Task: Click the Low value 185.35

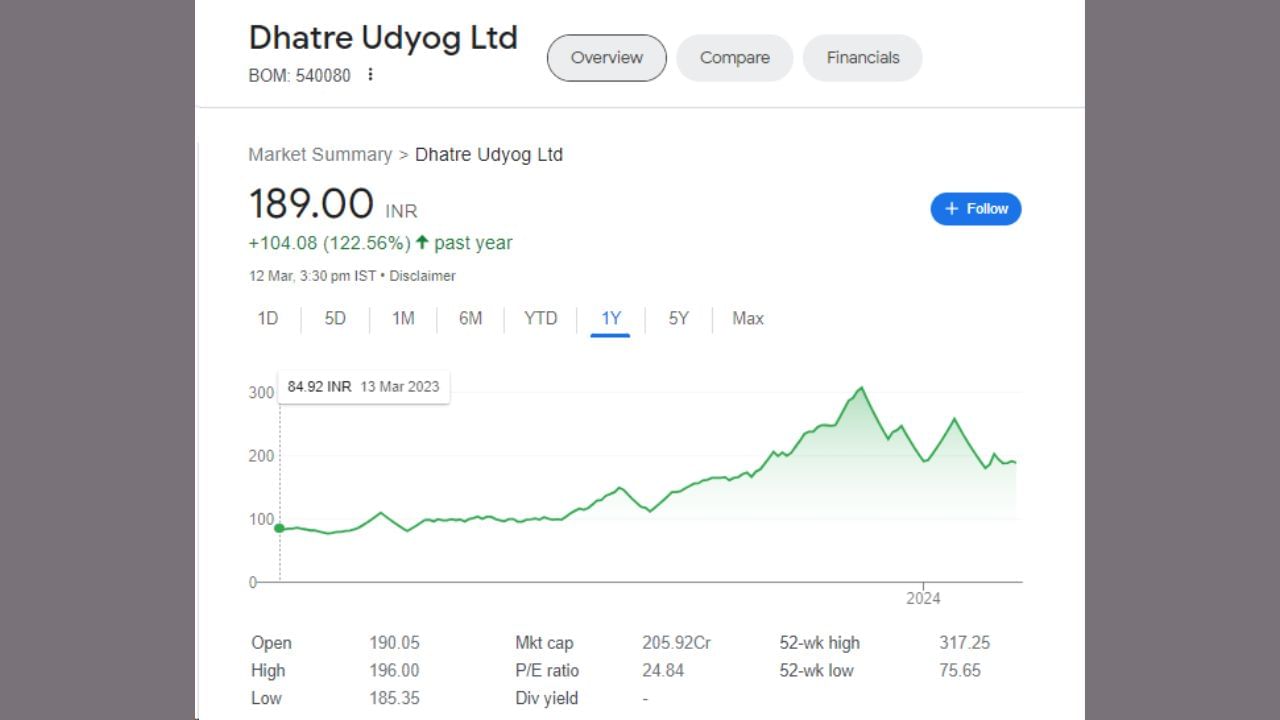Action: [x=394, y=698]
